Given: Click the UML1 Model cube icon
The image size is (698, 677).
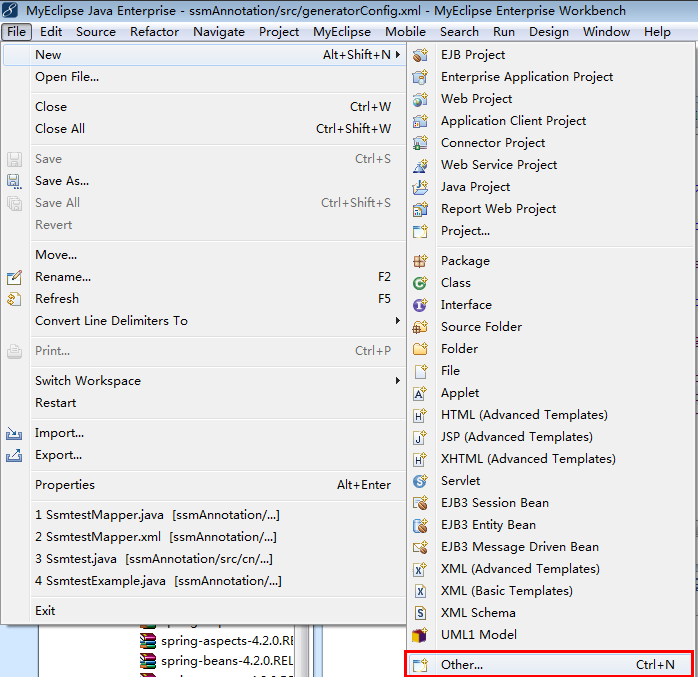Looking at the screenshot, I should pos(420,635).
